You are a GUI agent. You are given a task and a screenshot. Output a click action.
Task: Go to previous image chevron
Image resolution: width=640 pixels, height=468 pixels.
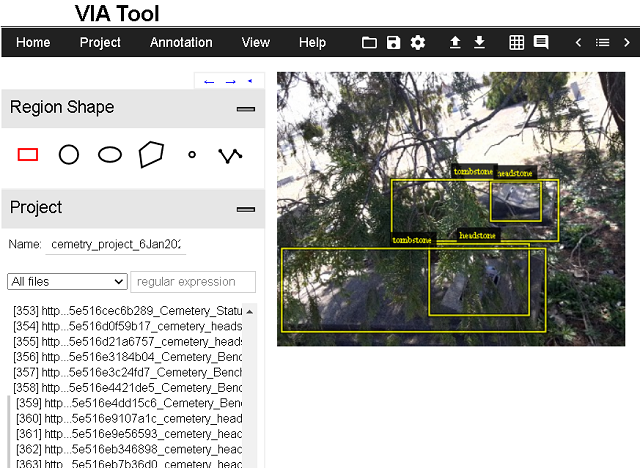pyautogui.click(x=578, y=42)
